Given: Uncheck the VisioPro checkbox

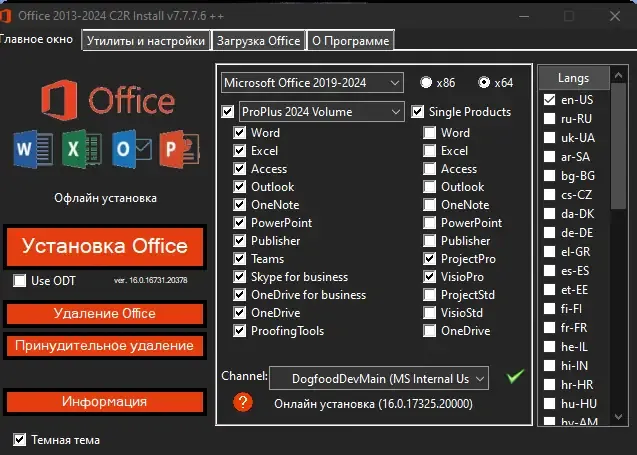Looking at the screenshot, I should (429, 277).
